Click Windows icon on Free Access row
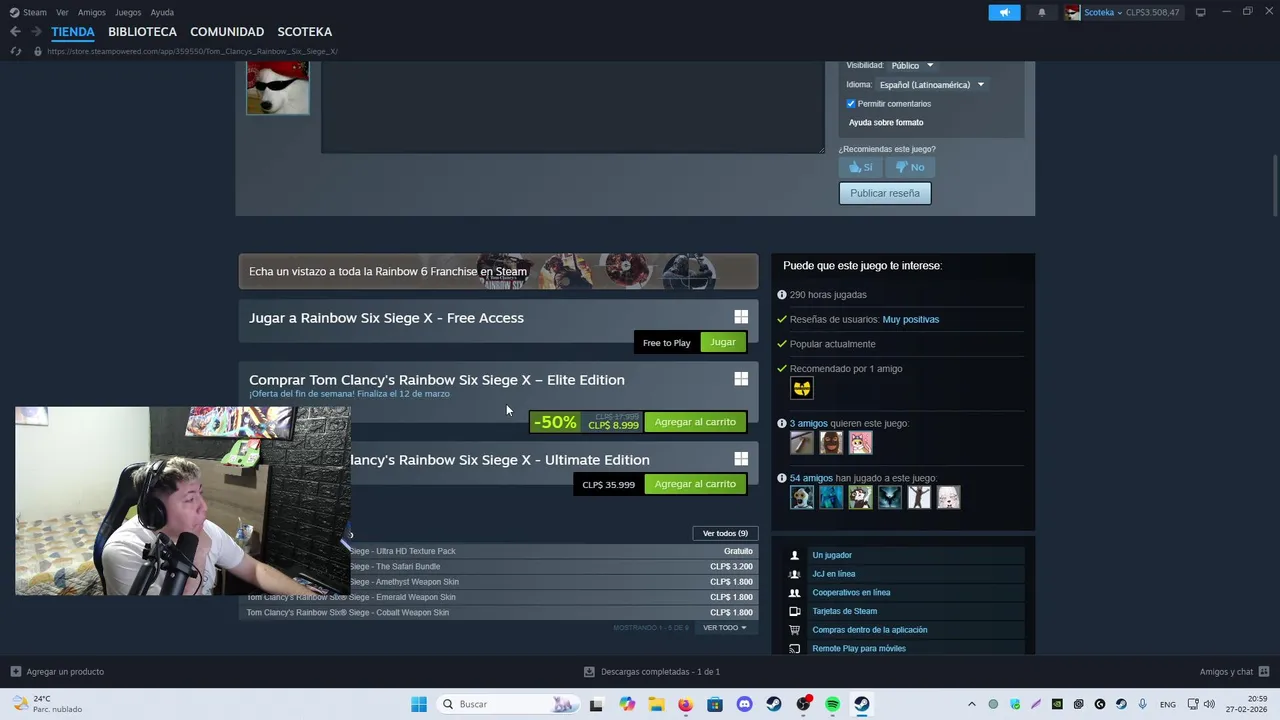Screen dimensions: 1280x720 (741, 317)
